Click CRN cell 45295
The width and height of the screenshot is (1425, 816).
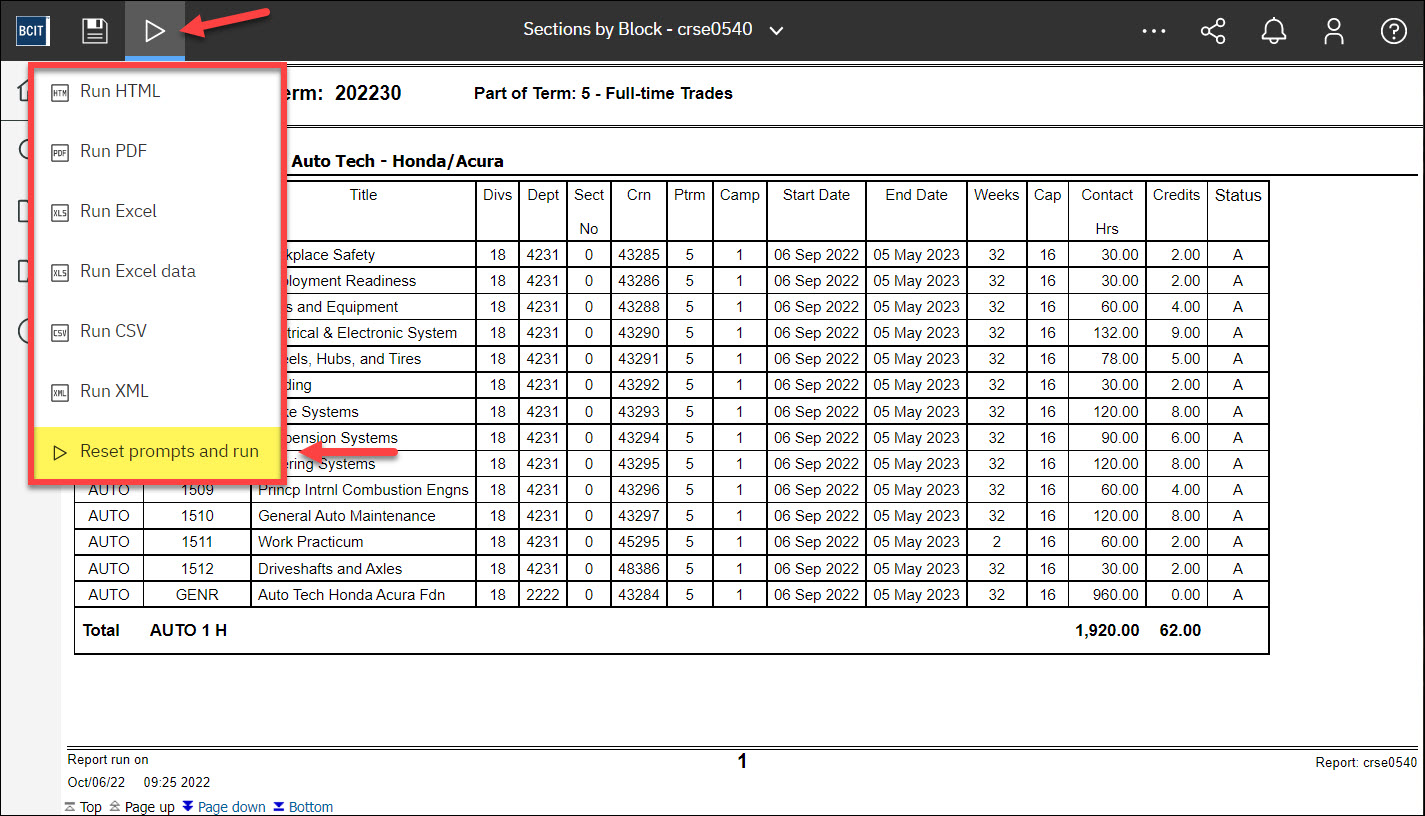tap(639, 542)
